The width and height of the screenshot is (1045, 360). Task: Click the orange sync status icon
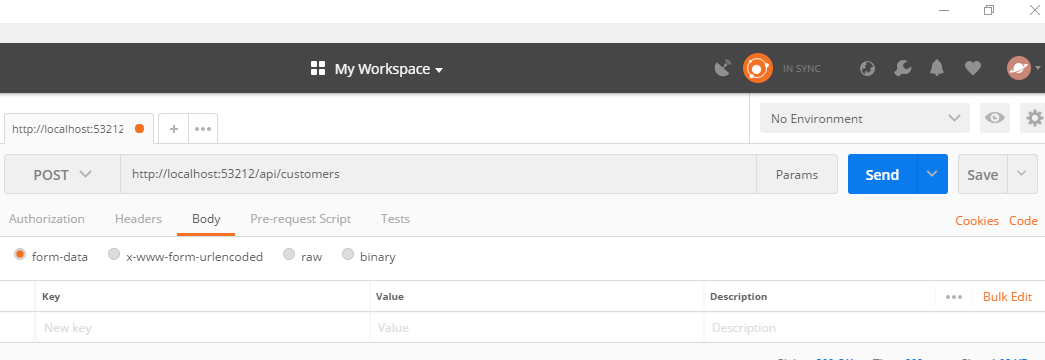click(x=758, y=68)
